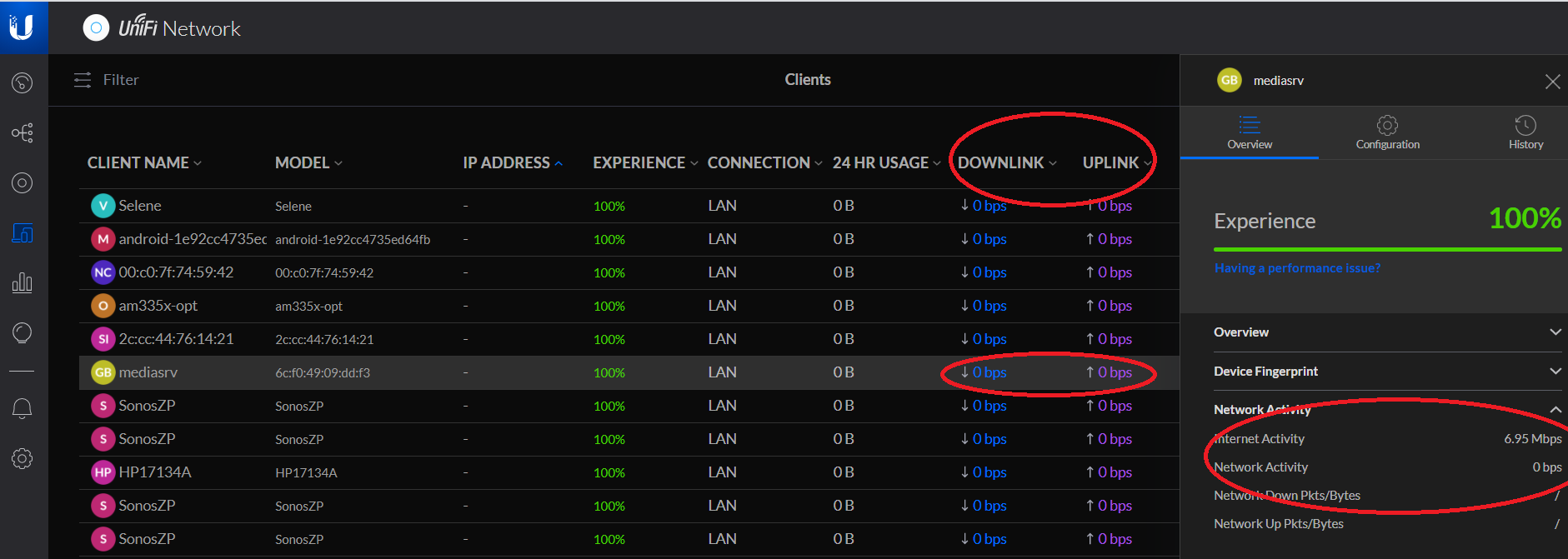Viewport: 1568px width, 559px height.
Task: Close the mediasrv details panel
Action: (1552, 82)
